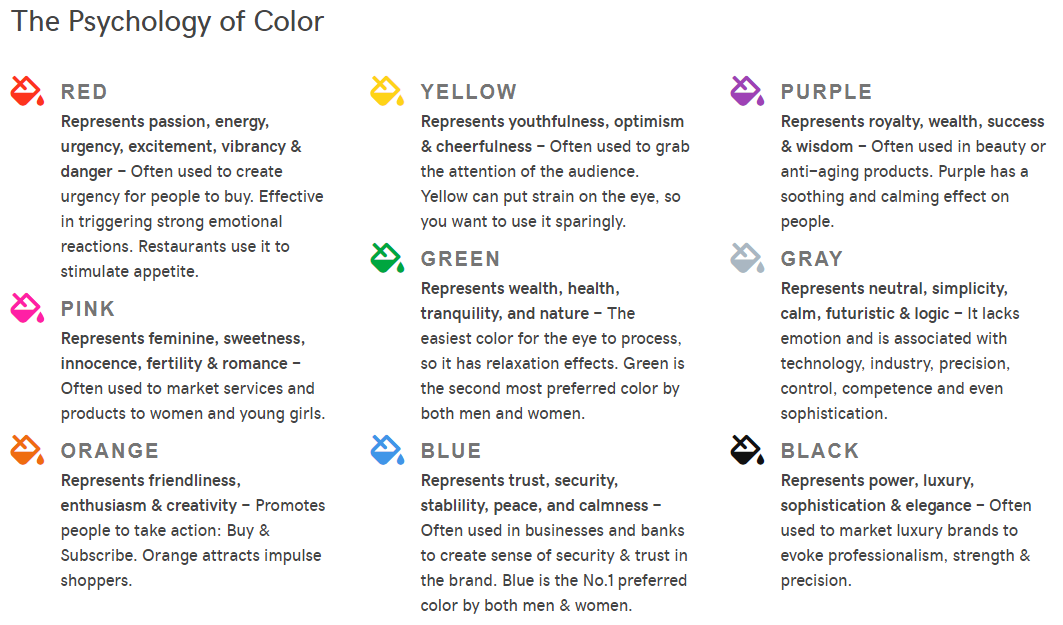
Task: Click the title The Psychology of Color
Action: [167, 22]
